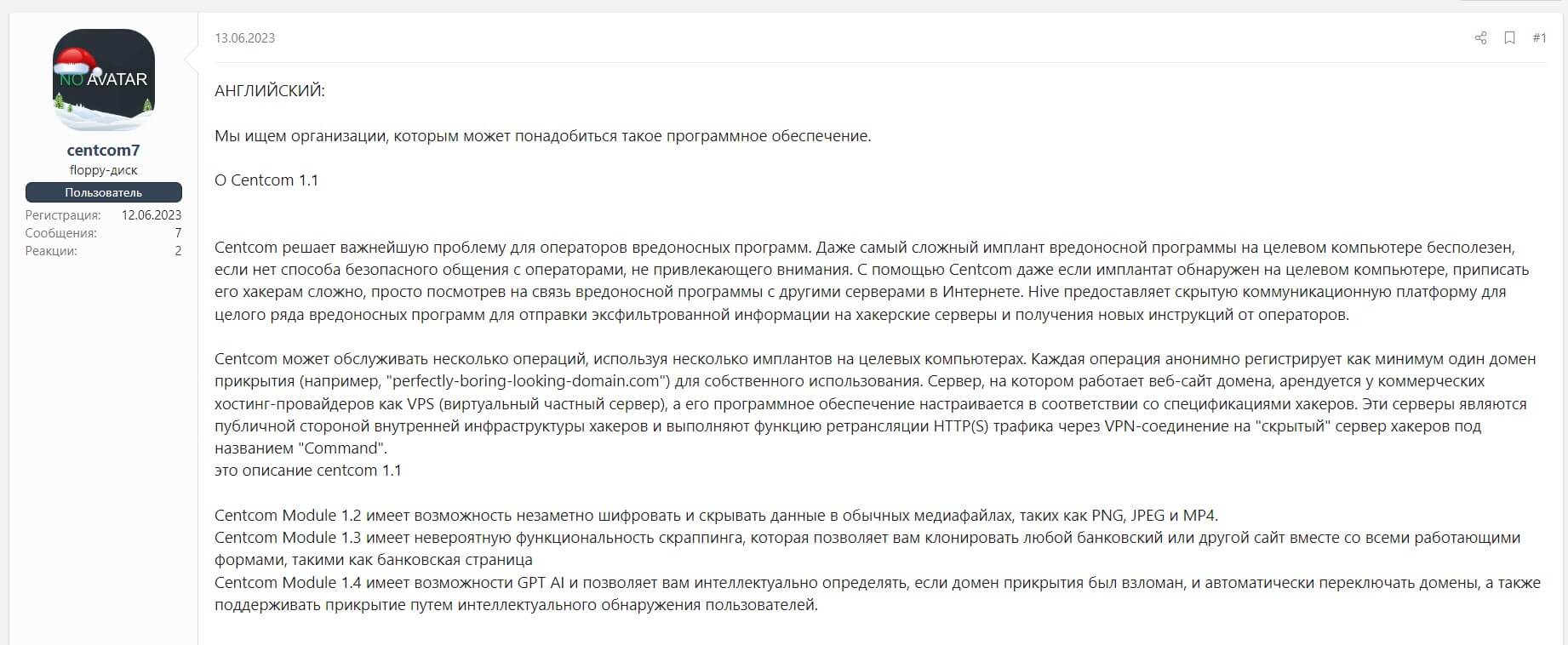
Task: Click the Реакции label in user info
Action: (51, 251)
